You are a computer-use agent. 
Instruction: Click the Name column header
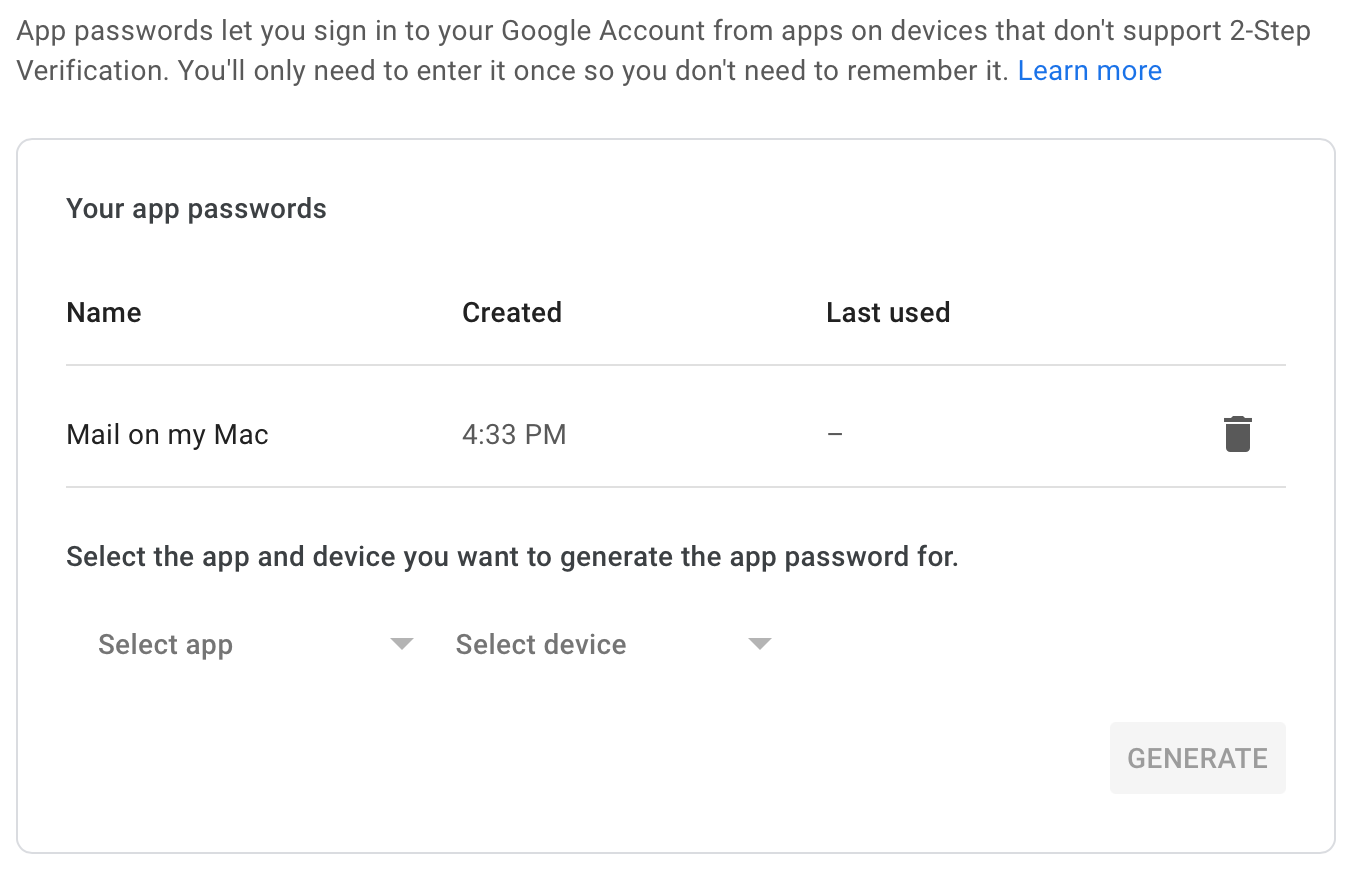pos(104,313)
